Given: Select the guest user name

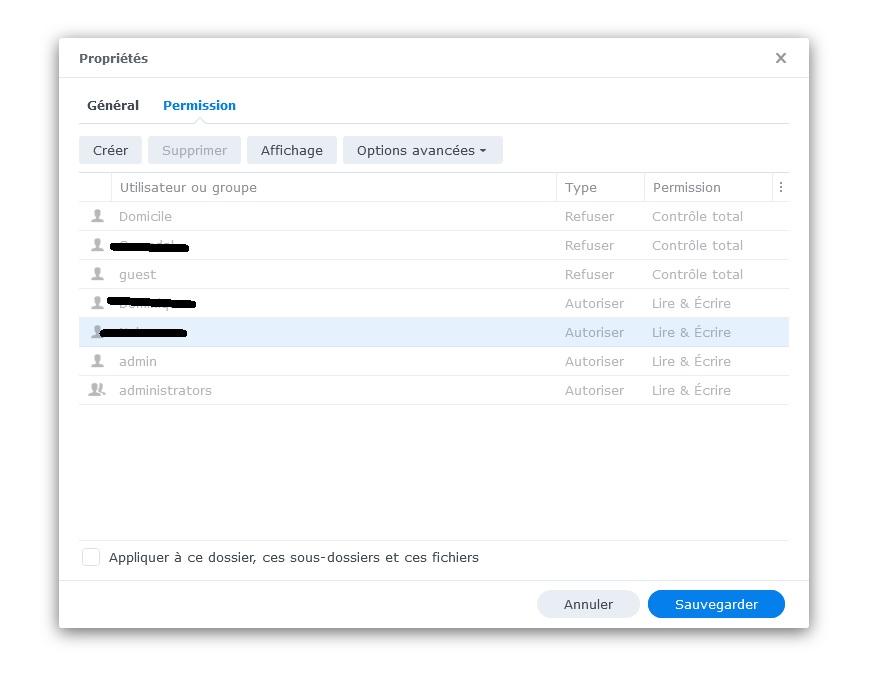Looking at the screenshot, I should (137, 274).
